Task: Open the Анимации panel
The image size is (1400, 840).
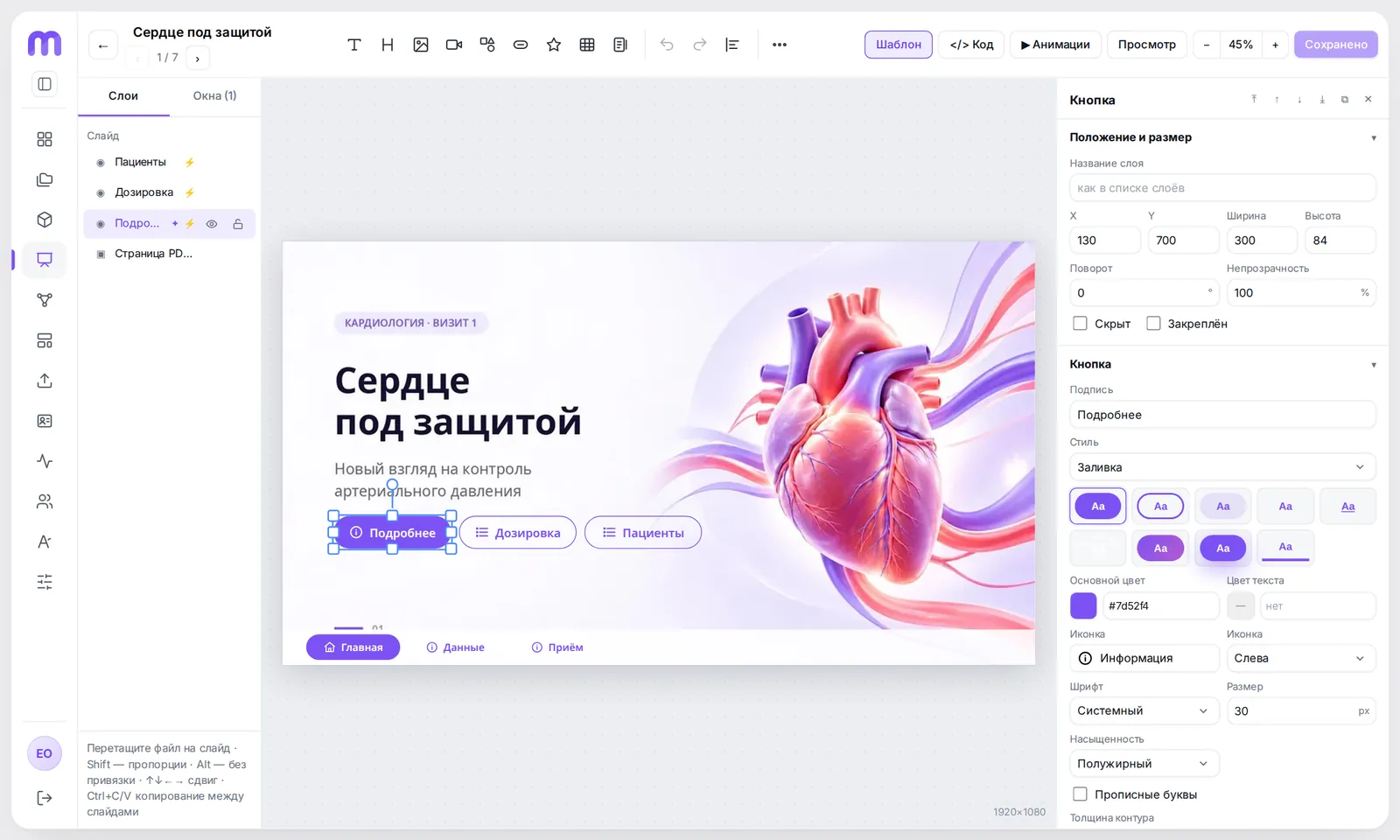Action: pyautogui.click(x=1055, y=45)
